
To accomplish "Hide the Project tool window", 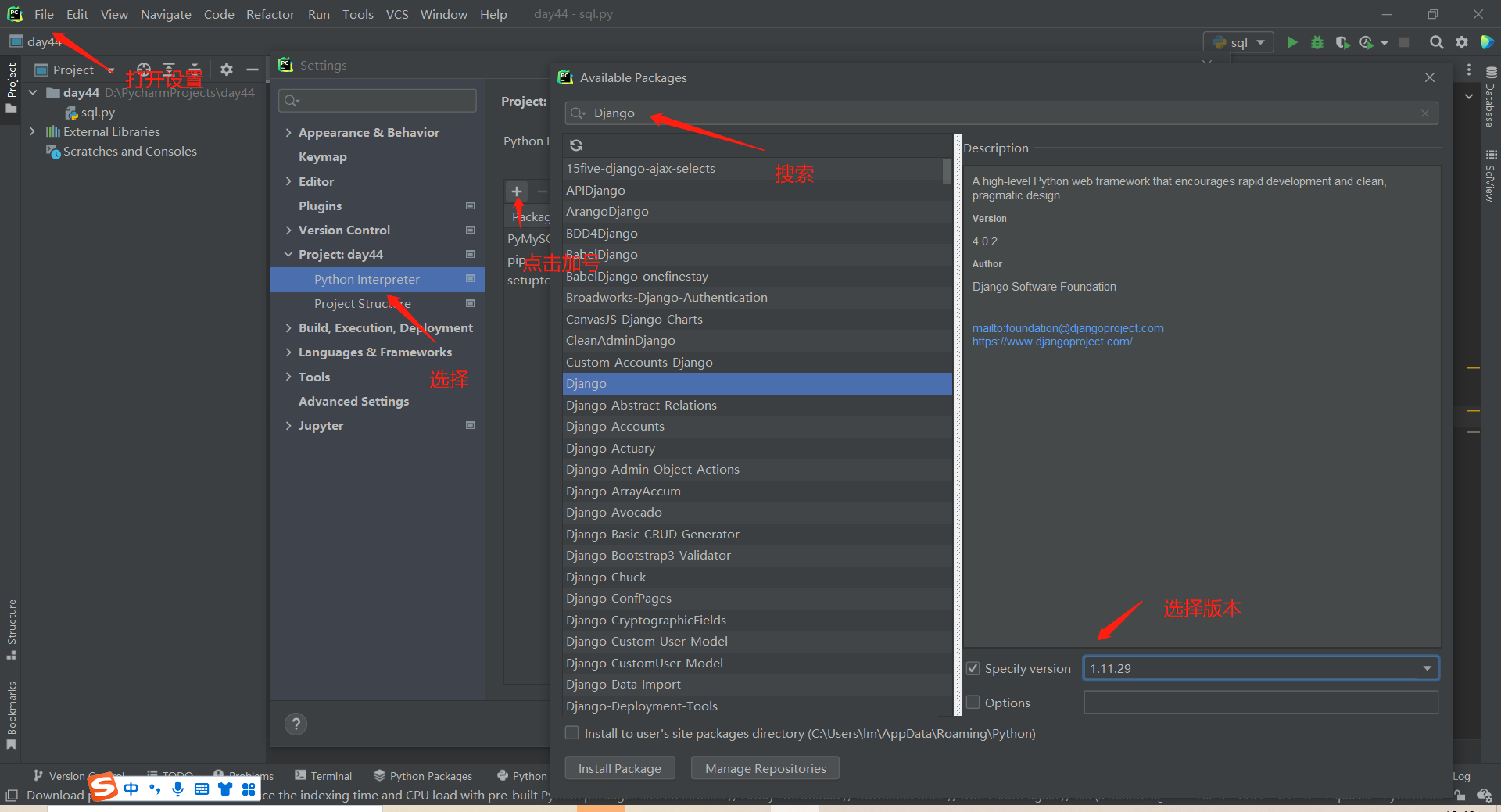I will pyautogui.click(x=253, y=70).
